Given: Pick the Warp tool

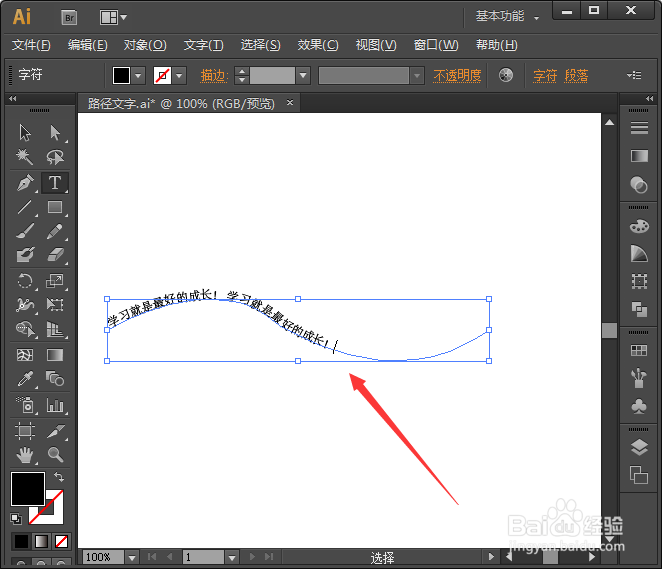Looking at the screenshot, I should (25, 304).
